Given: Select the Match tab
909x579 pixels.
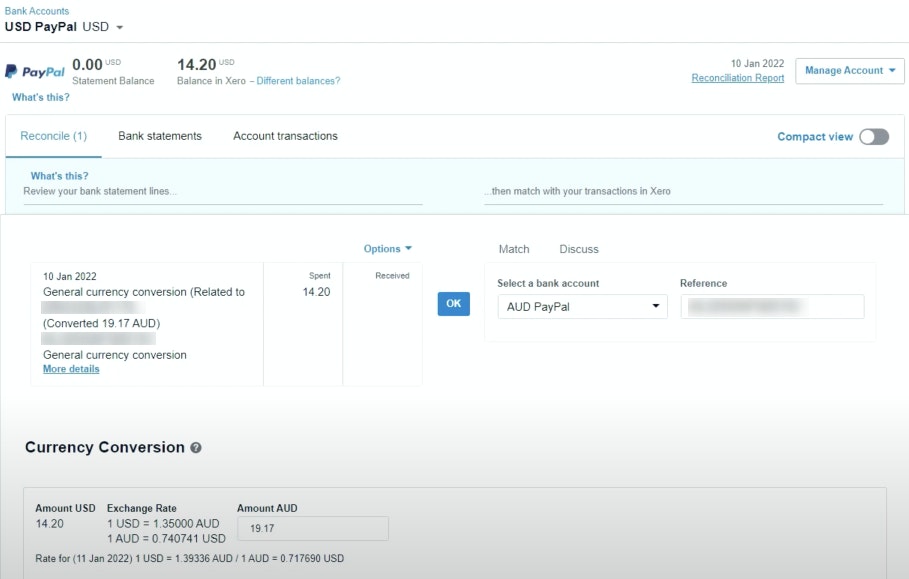Looking at the screenshot, I should (x=514, y=249).
